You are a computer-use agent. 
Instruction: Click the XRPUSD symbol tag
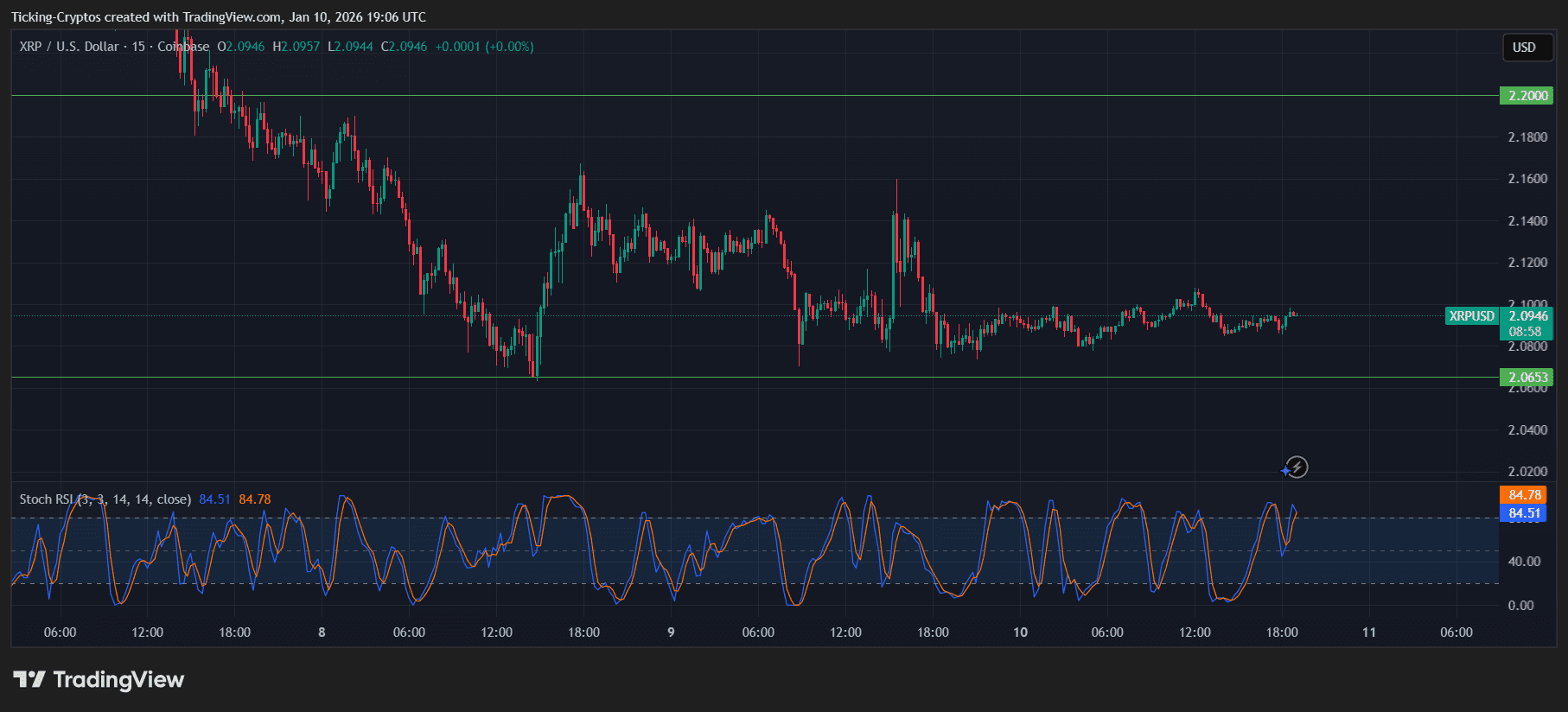click(x=1471, y=316)
